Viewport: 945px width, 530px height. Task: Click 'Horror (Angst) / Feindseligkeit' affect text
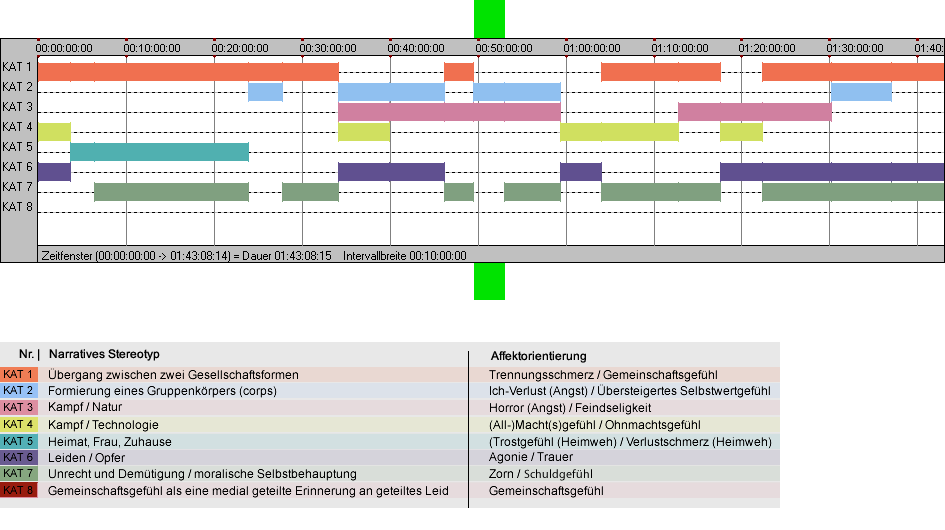click(570, 408)
